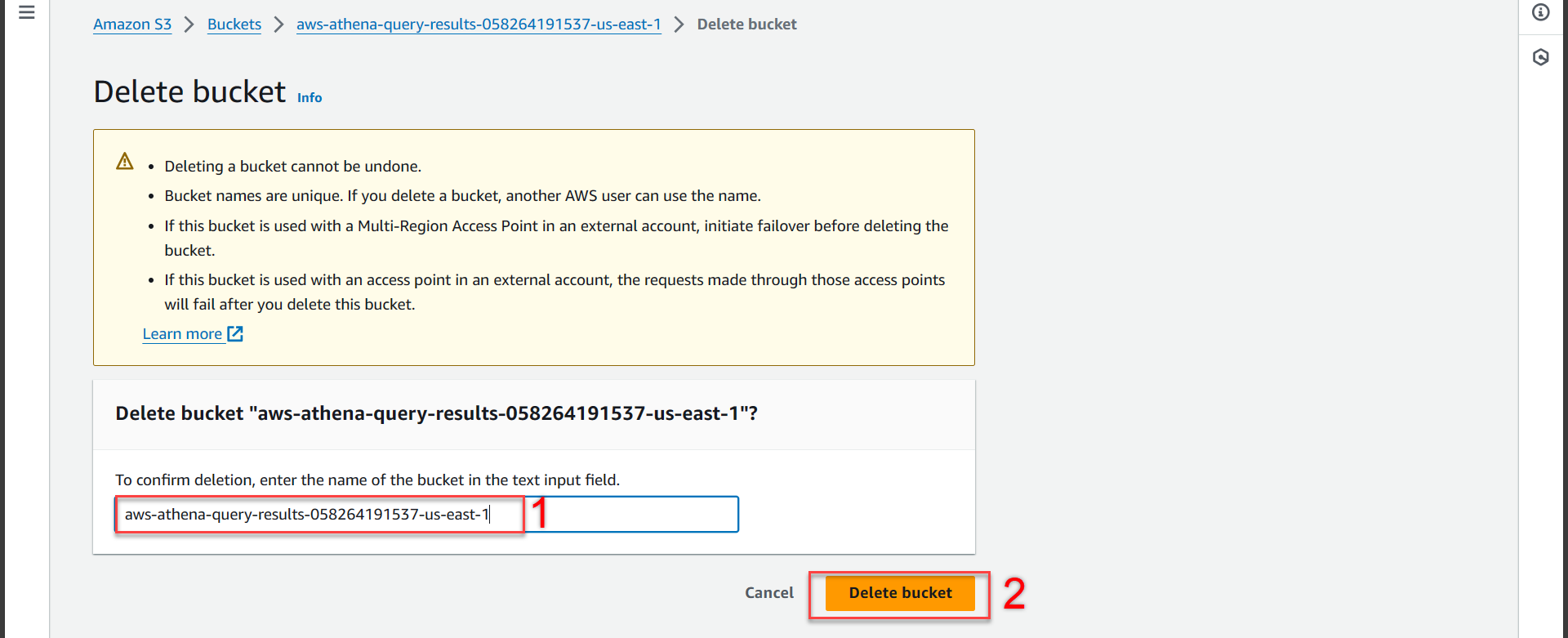Click breadcrumb chevron after Amazon S3

coord(189,25)
